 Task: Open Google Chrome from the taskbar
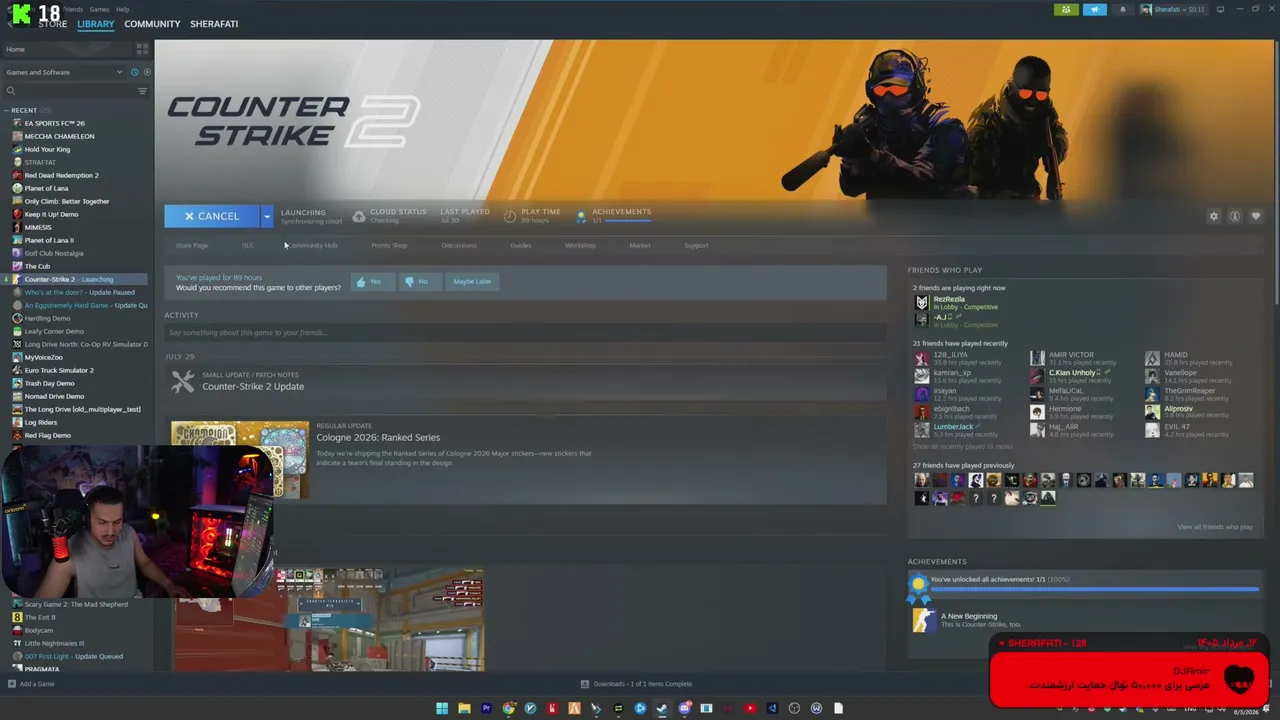(x=509, y=709)
